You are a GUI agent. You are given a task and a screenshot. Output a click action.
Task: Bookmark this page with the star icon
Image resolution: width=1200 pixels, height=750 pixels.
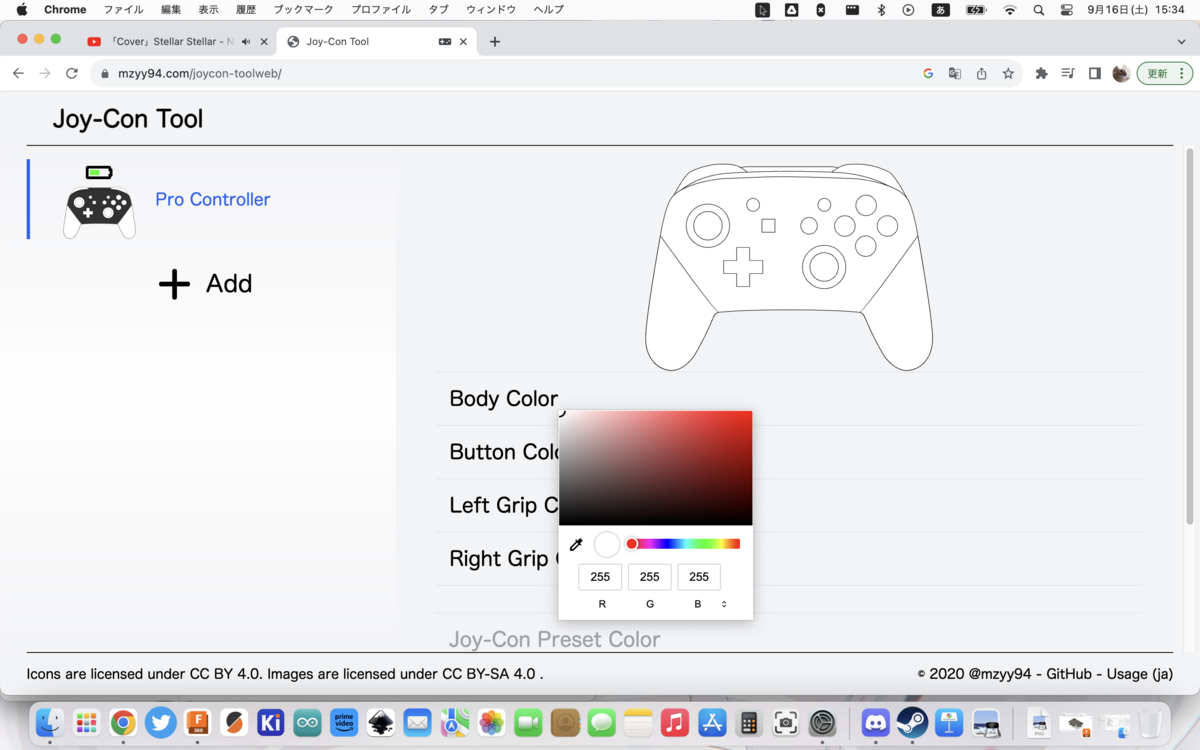tap(1008, 73)
